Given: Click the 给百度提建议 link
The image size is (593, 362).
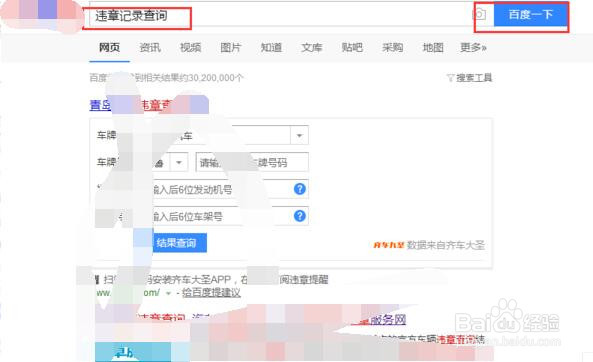Looking at the screenshot, I should 211,293.
